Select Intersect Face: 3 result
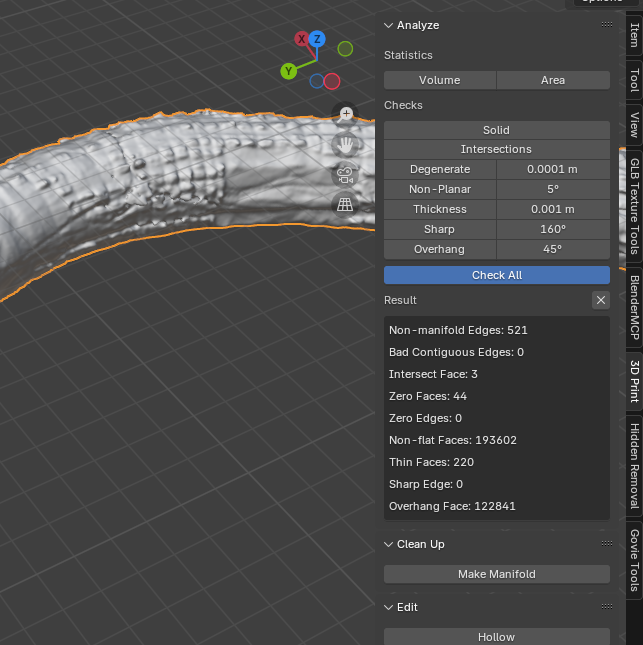Viewport: 643px width, 645px height. pyautogui.click(x=433, y=374)
